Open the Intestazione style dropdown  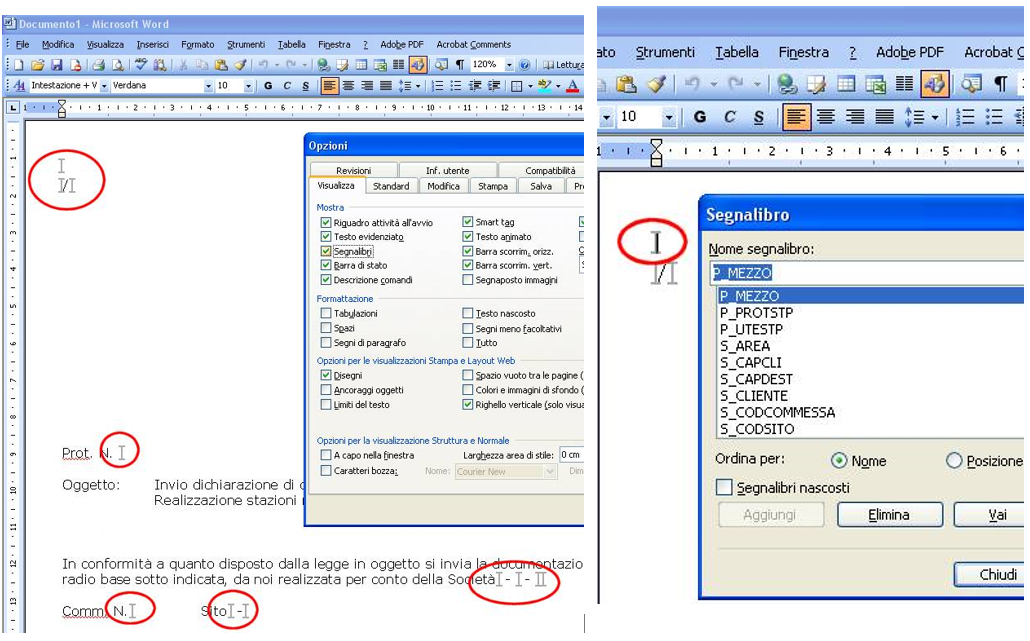coord(102,86)
